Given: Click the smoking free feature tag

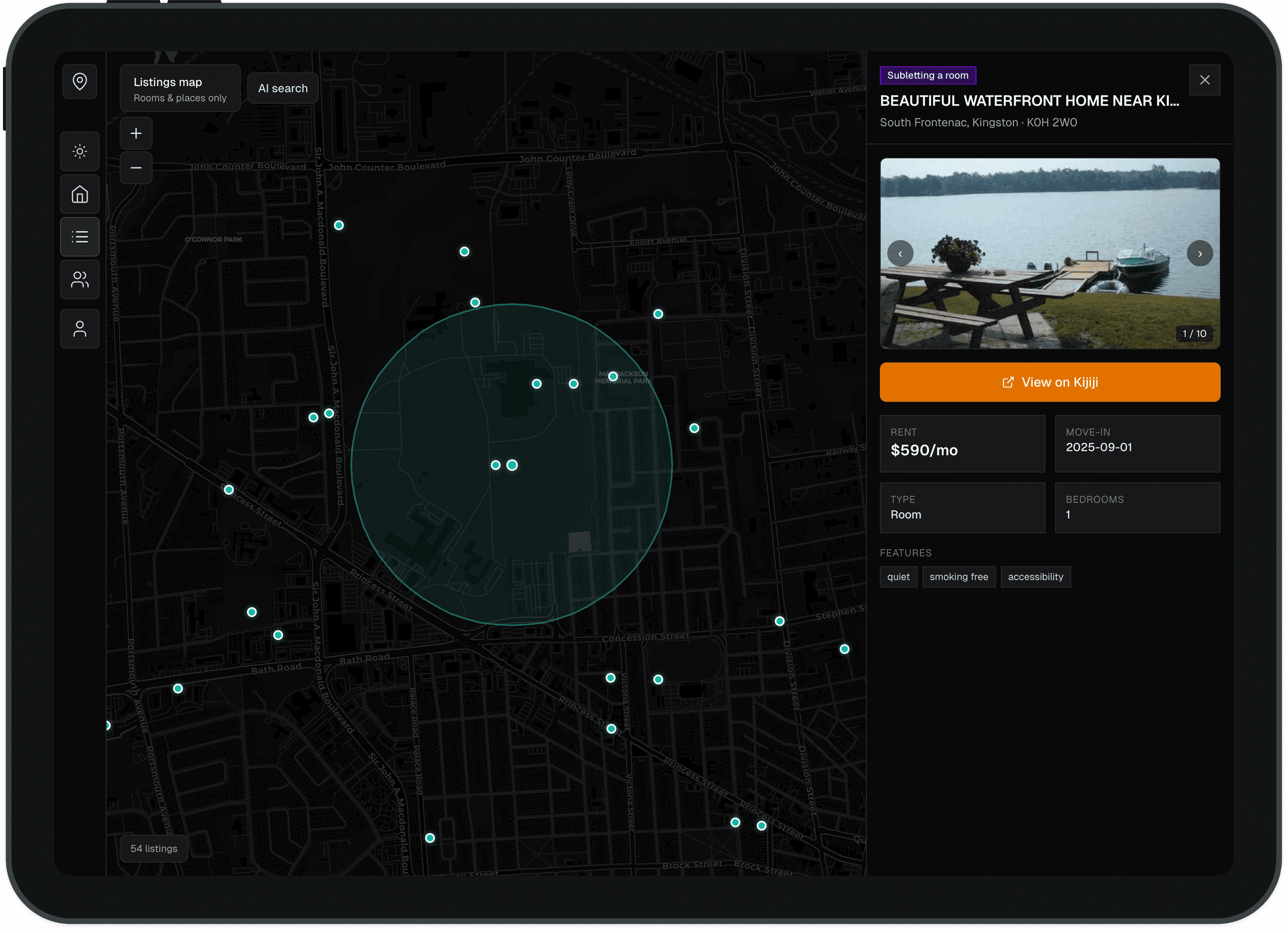Looking at the screenshot, I should [x=959, y=577].
